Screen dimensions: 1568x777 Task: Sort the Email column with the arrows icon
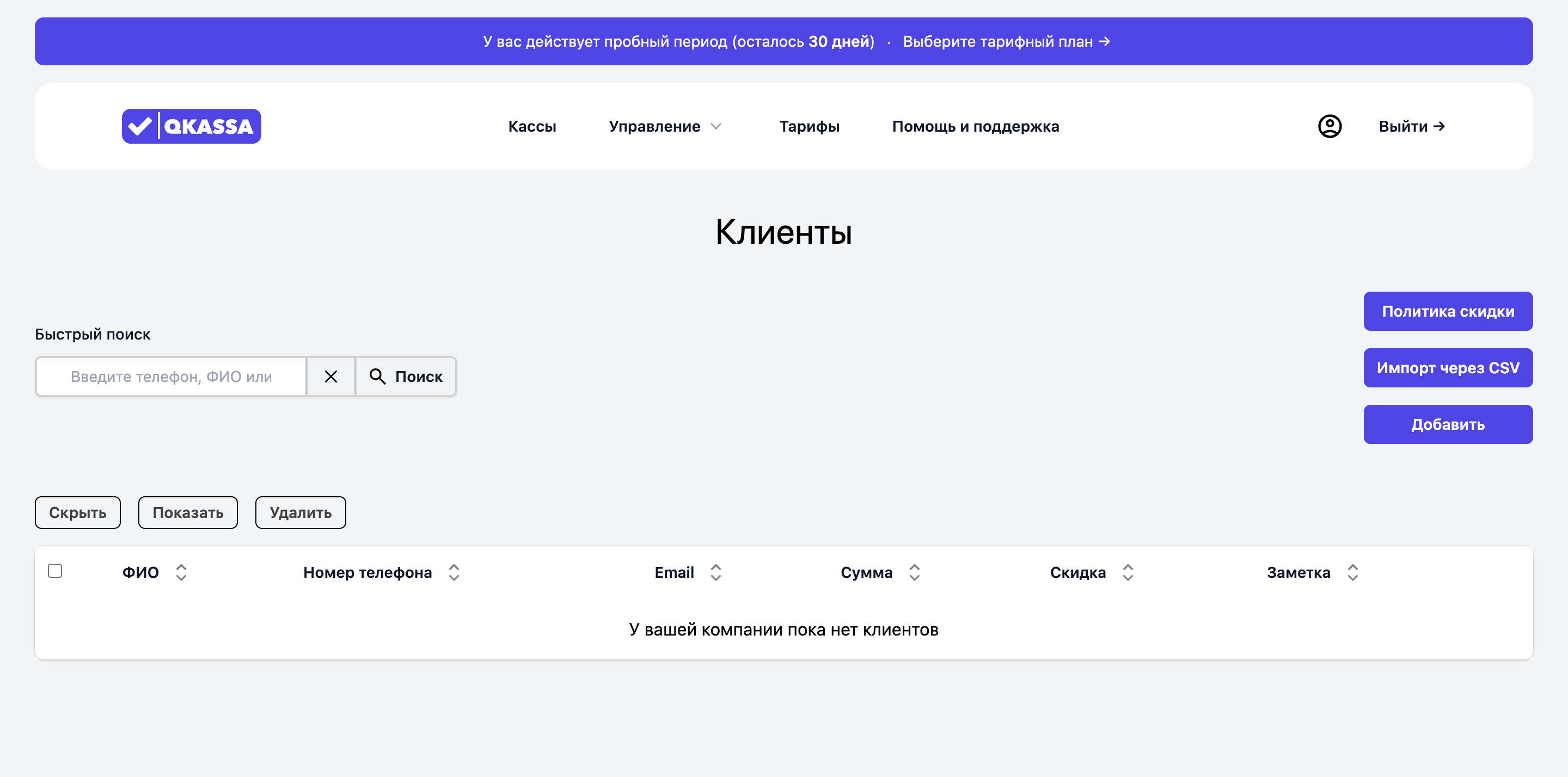pyautogui.click(x=715, y=572)
